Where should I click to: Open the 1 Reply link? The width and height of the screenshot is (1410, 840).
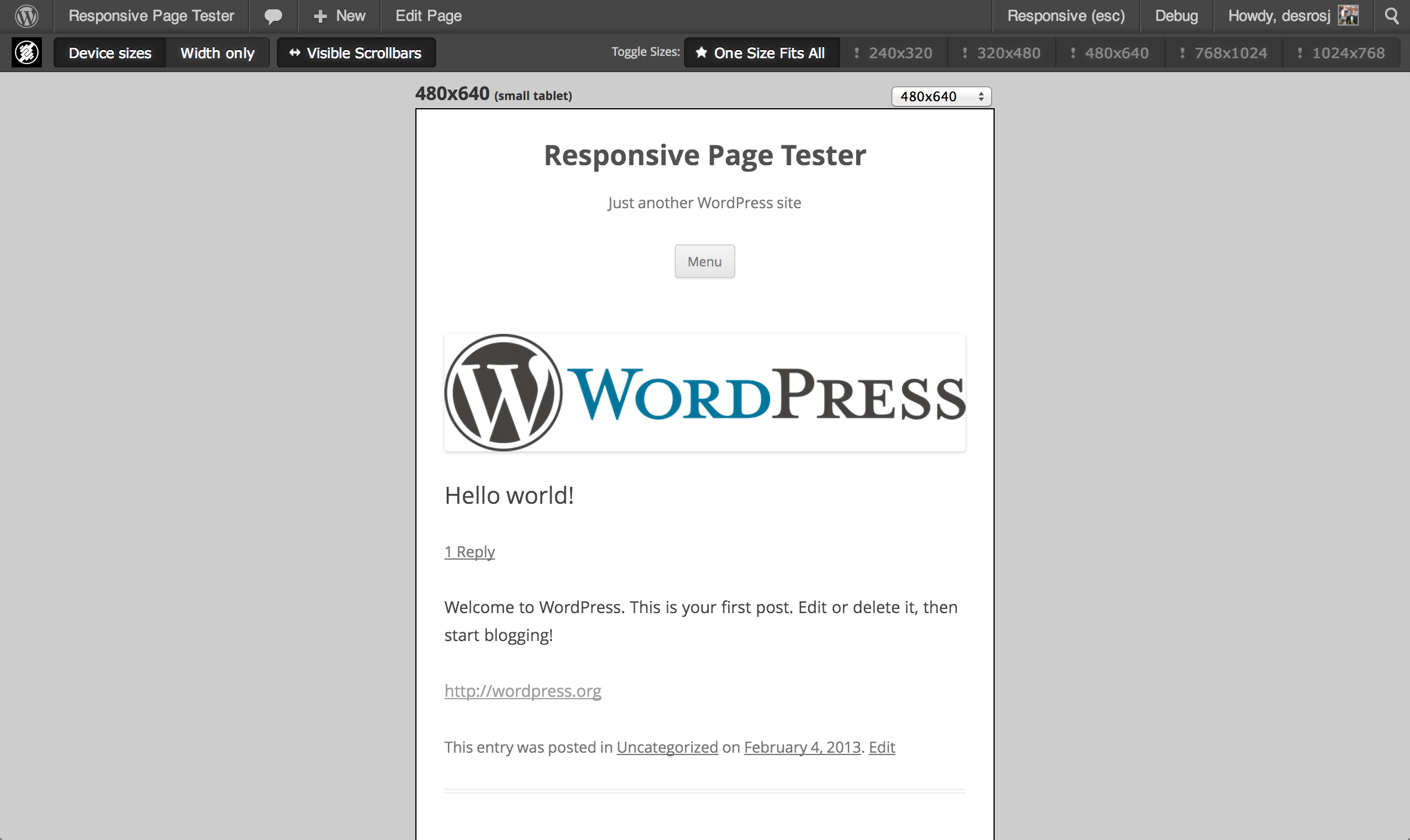click(469, 551)
